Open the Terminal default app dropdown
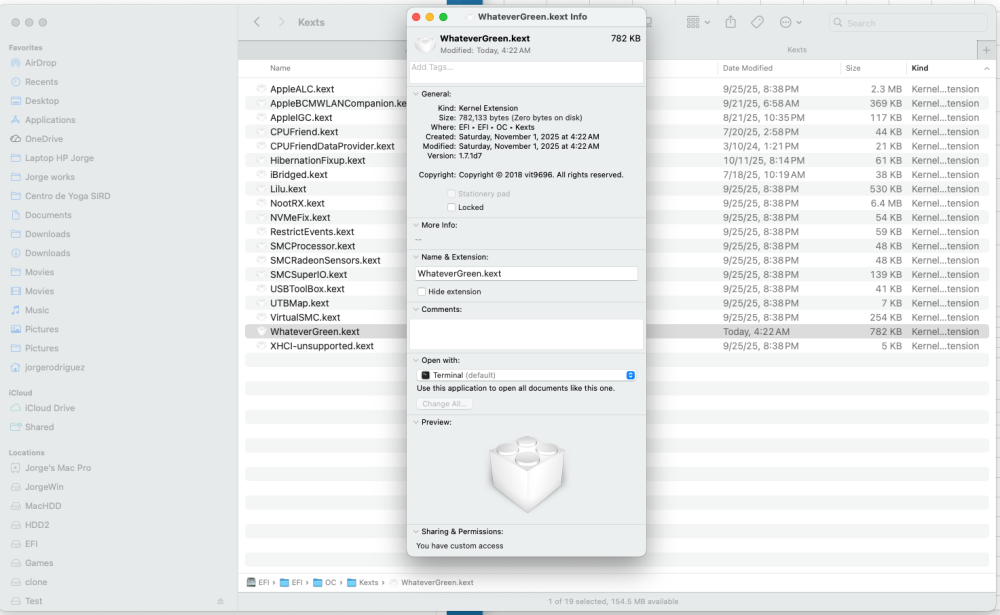 (x=526, y=375)
